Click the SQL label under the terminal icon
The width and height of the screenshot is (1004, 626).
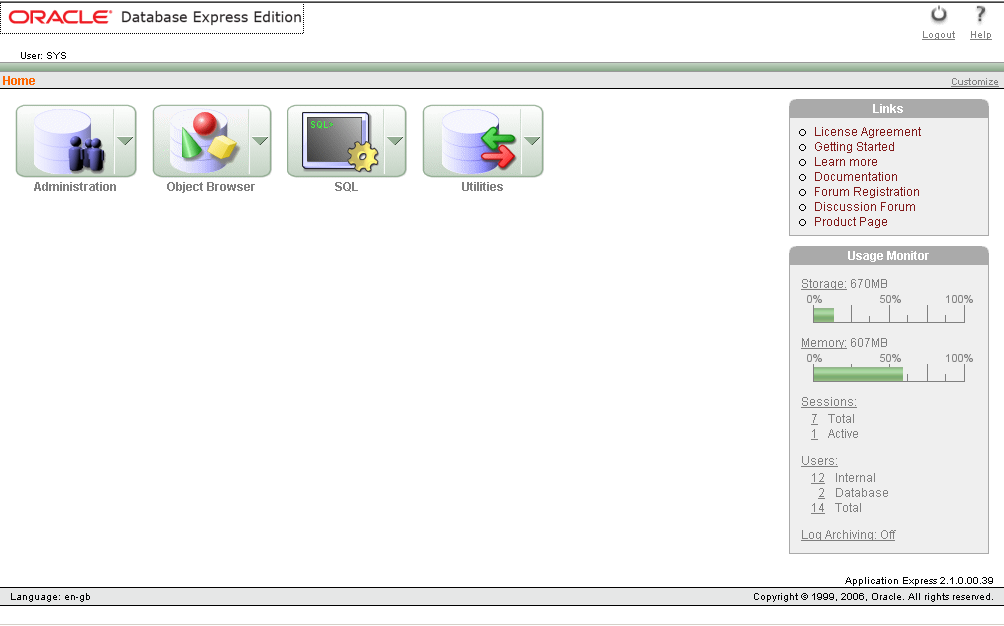click(346, 187)
